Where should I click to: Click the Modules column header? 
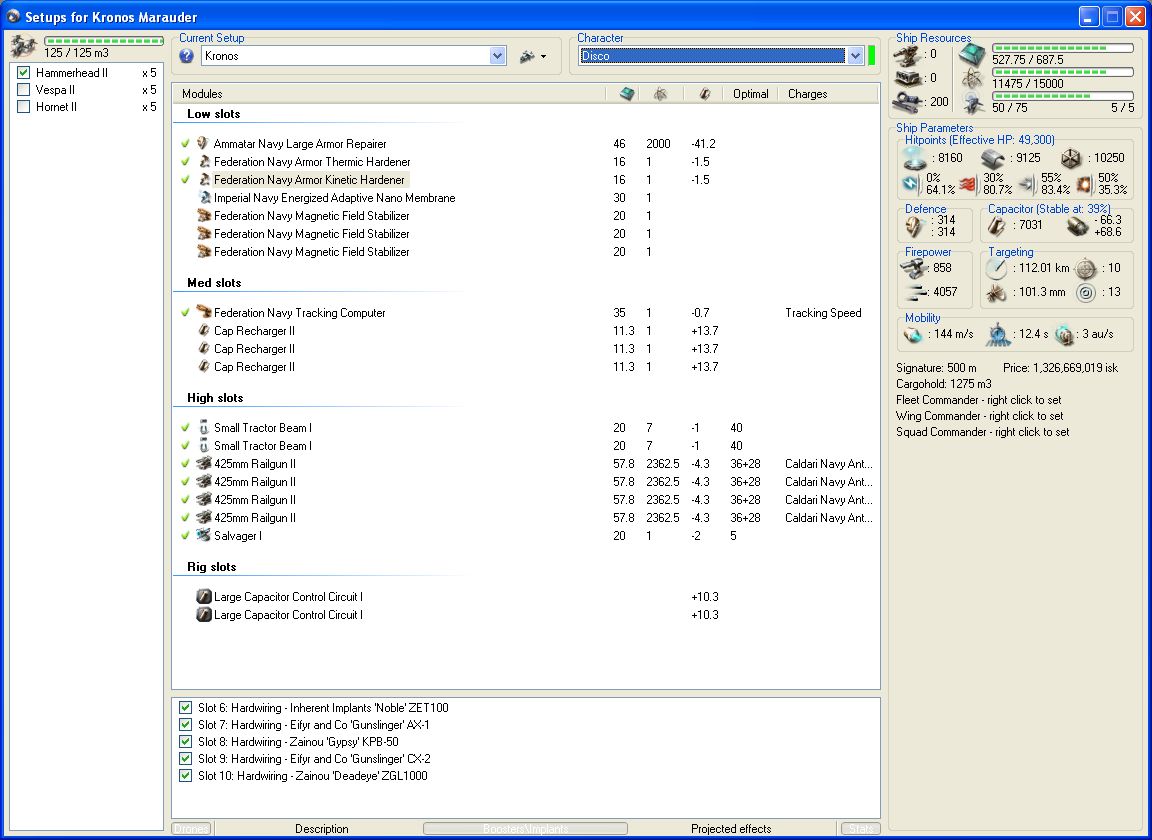pyautogui.click(x=389, y=93)
